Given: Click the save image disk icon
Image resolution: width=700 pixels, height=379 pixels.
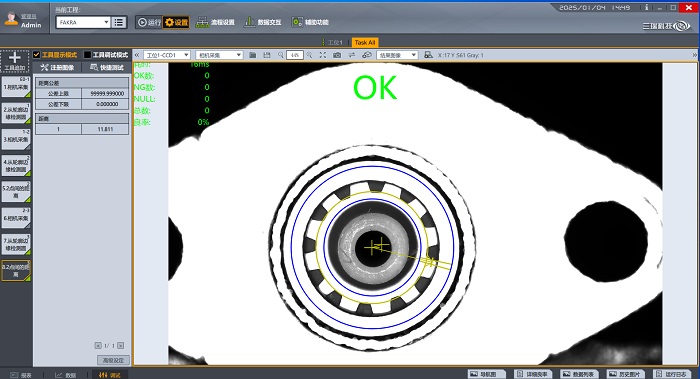Looking at the screenshot, I should point(267,55).
